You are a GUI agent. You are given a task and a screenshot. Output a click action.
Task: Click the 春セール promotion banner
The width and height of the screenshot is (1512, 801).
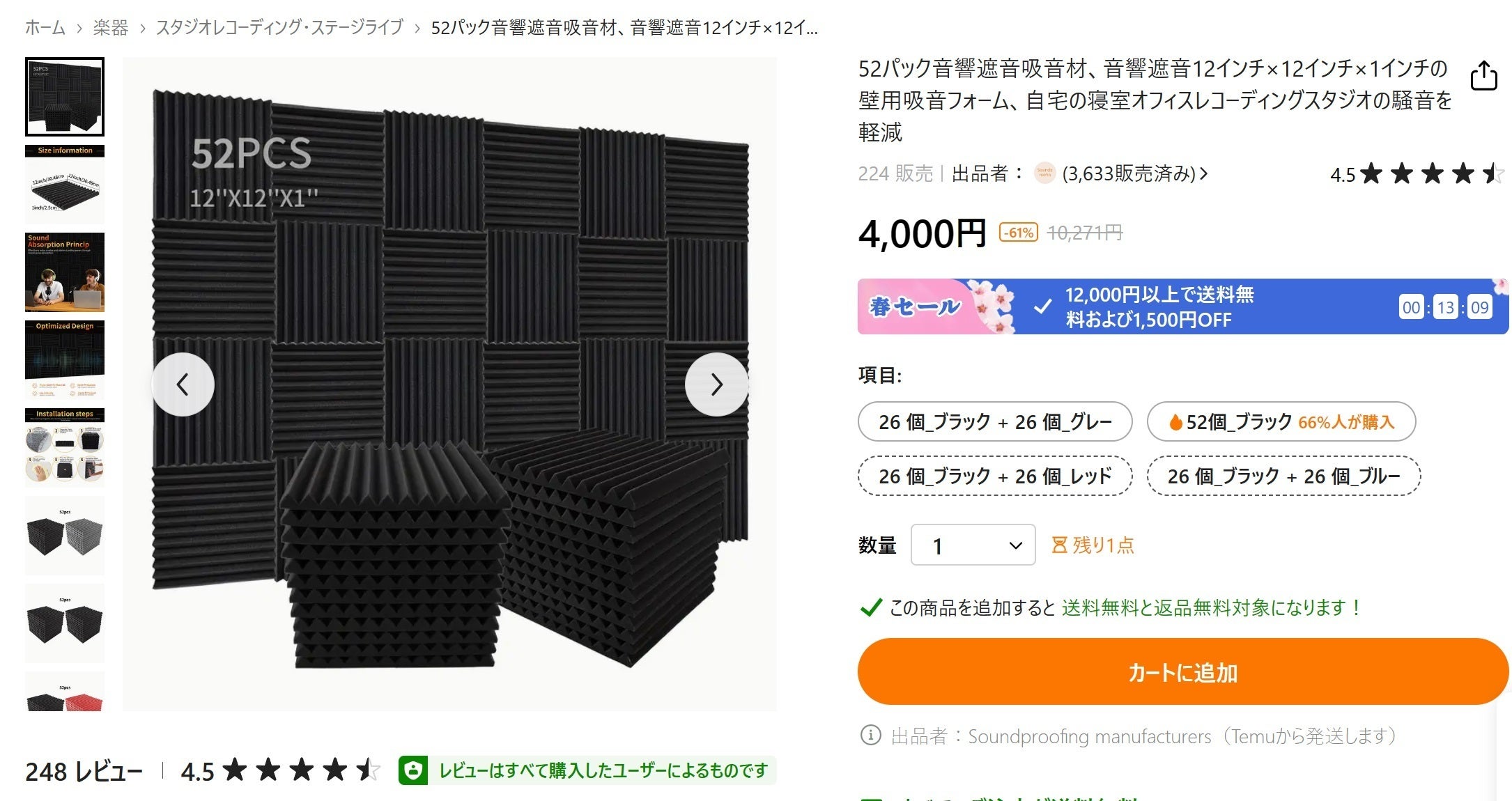click(1182, 306)
